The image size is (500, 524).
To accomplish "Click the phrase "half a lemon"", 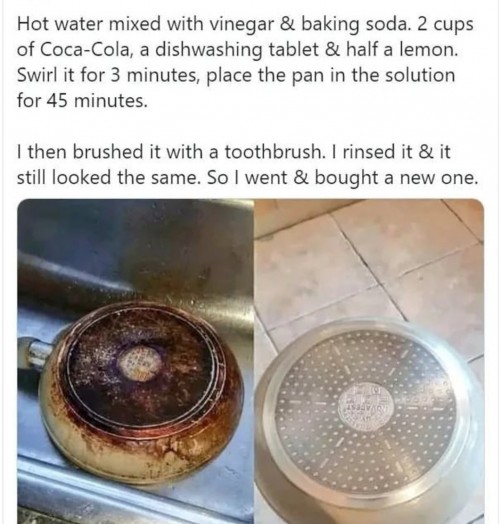I will [401, 50].
